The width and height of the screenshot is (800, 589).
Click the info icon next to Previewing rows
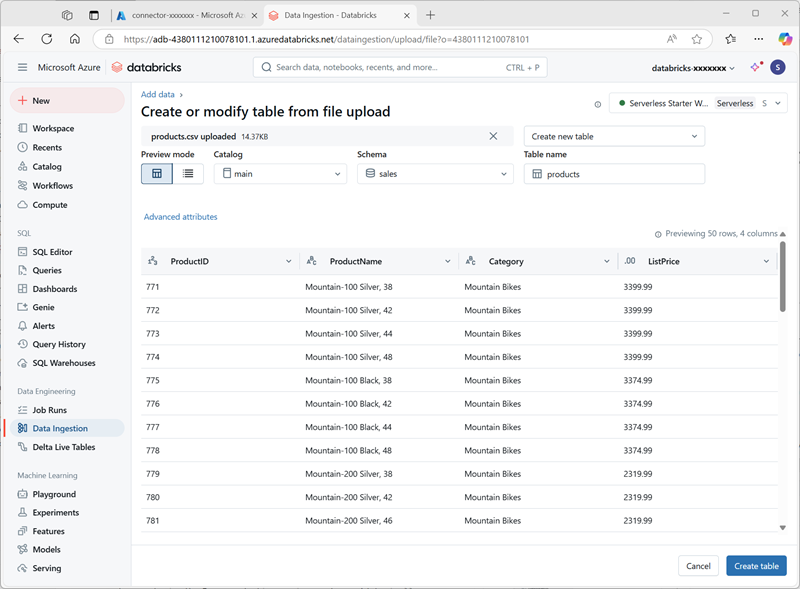(658, 234)
